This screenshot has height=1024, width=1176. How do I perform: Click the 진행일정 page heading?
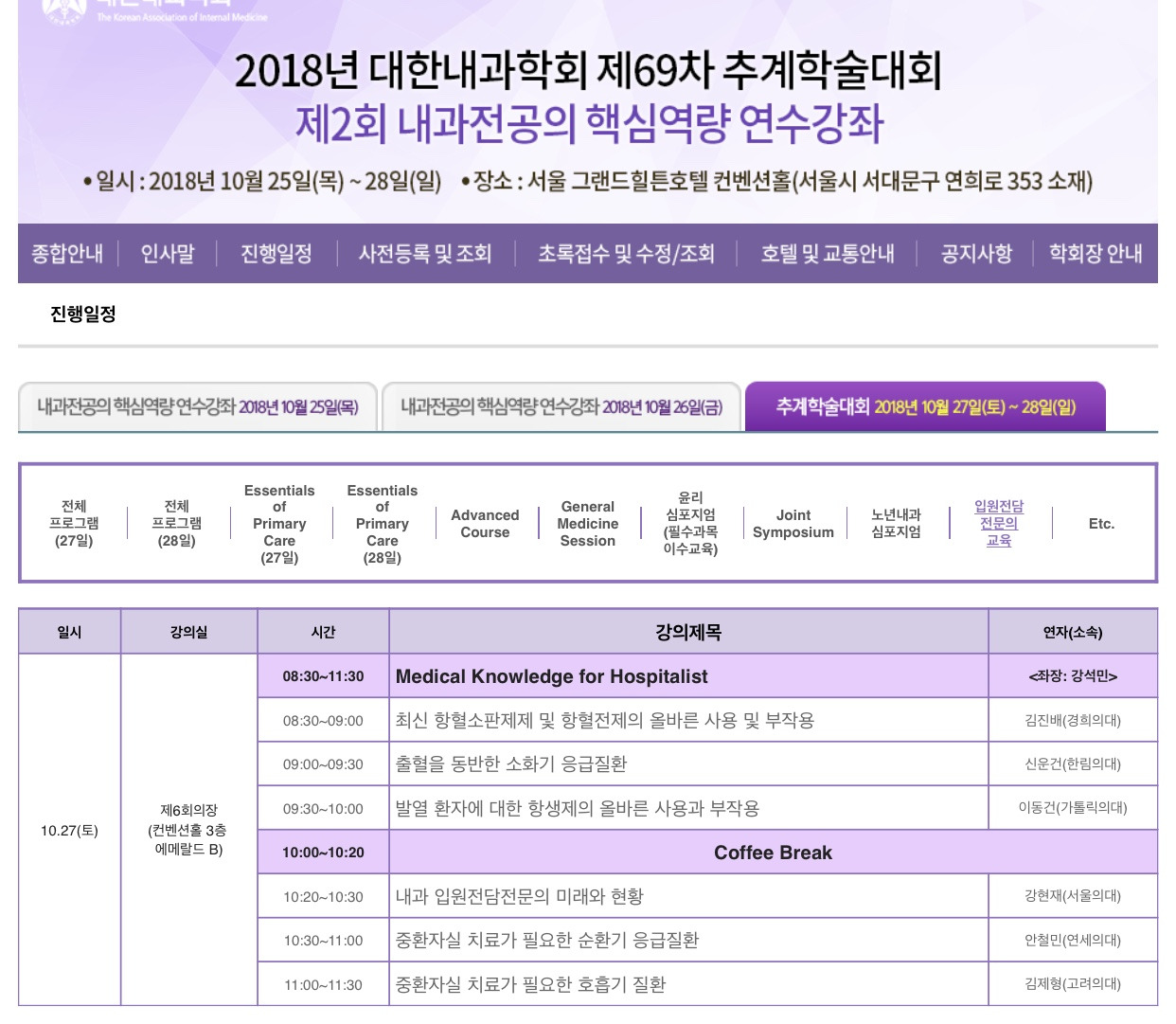[83, 314]
